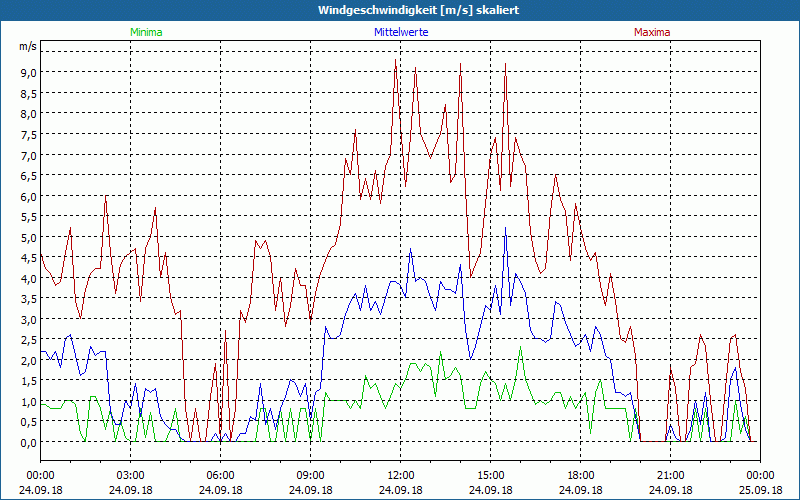Click the 25.09.18 date label
This screenshot has width=800, height=500.
pos(760,490)
